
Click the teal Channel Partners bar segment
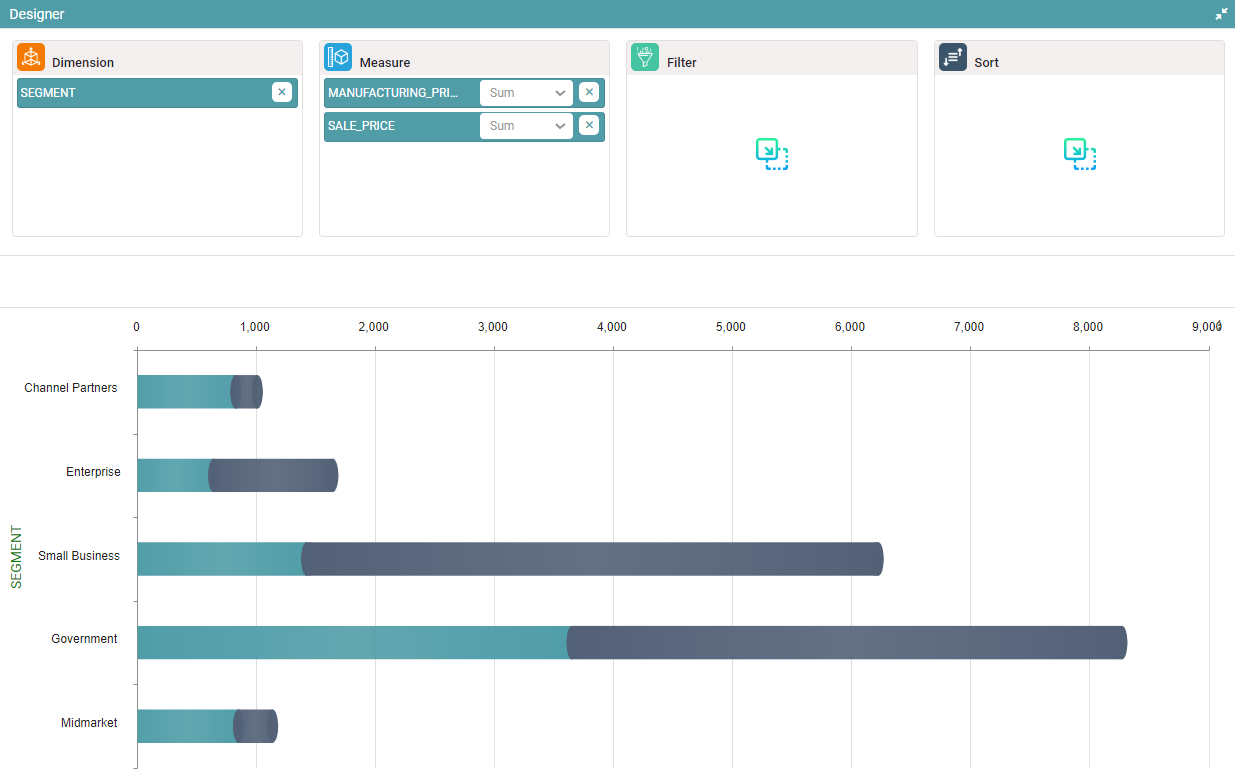click(x=184, y=392)
